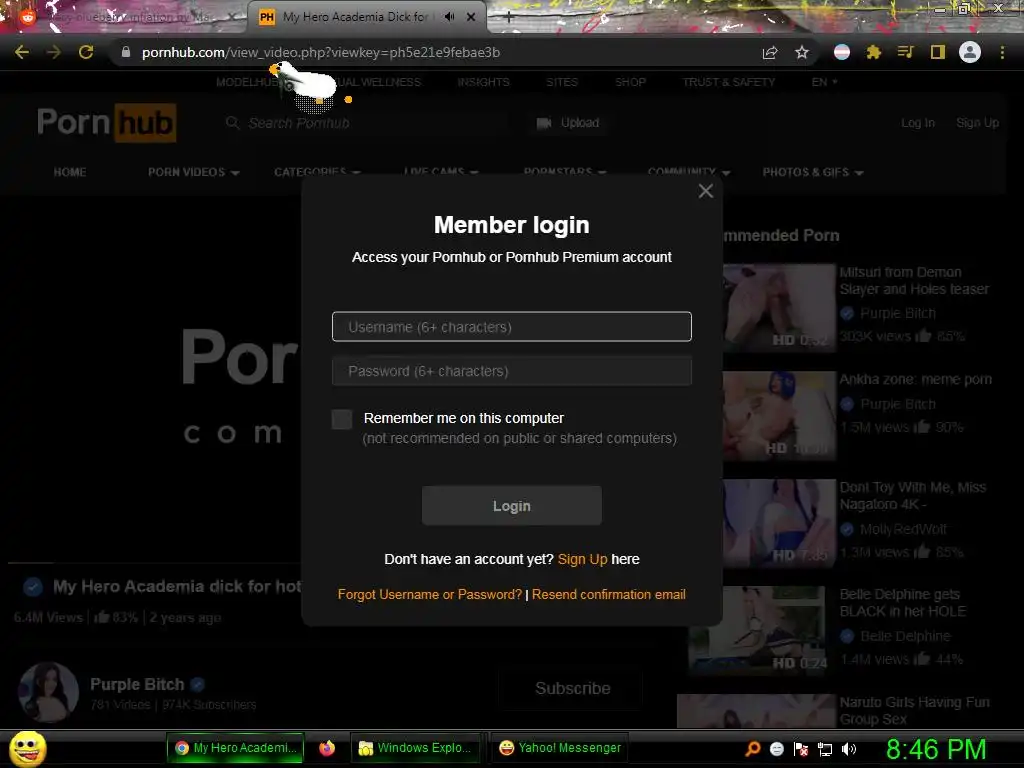Image resolution: width=1024 pixels, height=768 pixels.
Task: Click the site logo in the header
Action: 106,122
